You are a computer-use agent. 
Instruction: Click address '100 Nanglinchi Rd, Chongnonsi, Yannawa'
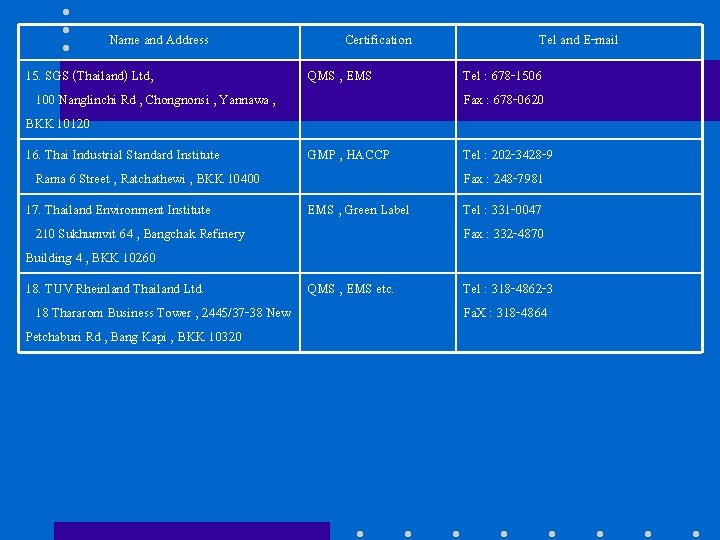pyautogui.click(x=156, y=100)
